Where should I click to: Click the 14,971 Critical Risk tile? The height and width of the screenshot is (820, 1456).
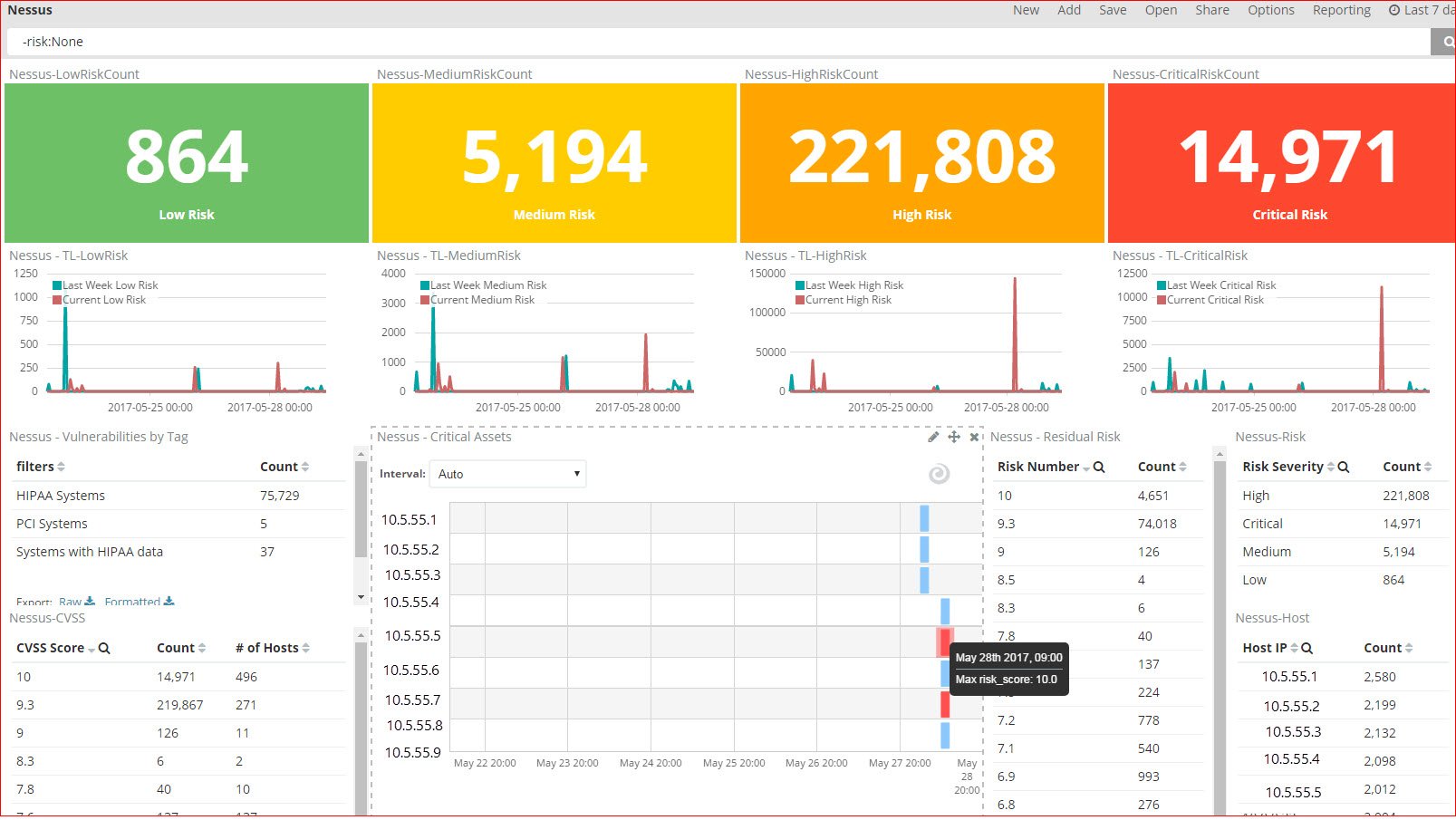pos(1282,163)
